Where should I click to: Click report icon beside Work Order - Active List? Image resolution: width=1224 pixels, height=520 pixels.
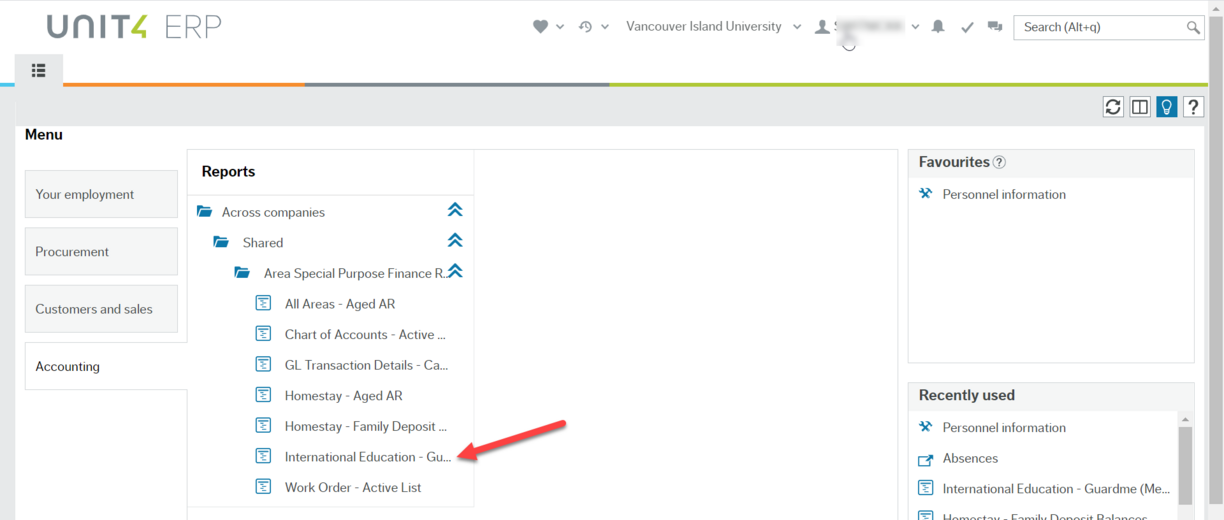(x=264, y=486)
